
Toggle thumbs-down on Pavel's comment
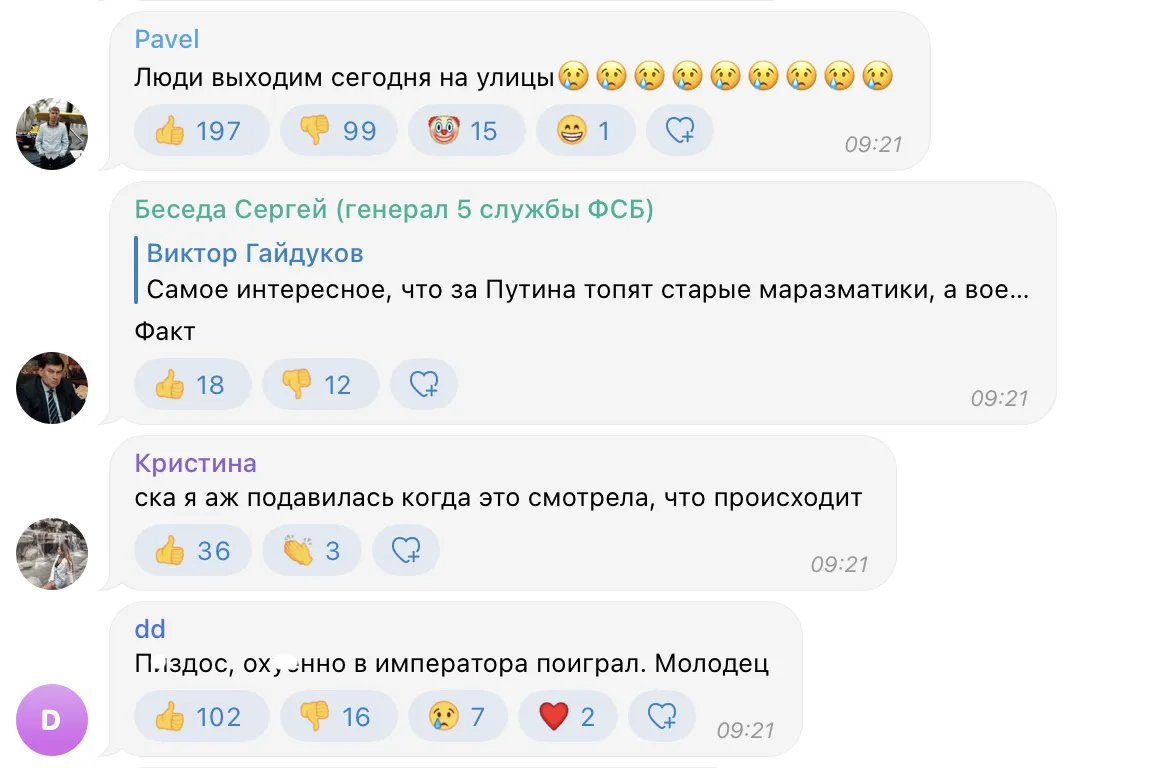(339, 130)
